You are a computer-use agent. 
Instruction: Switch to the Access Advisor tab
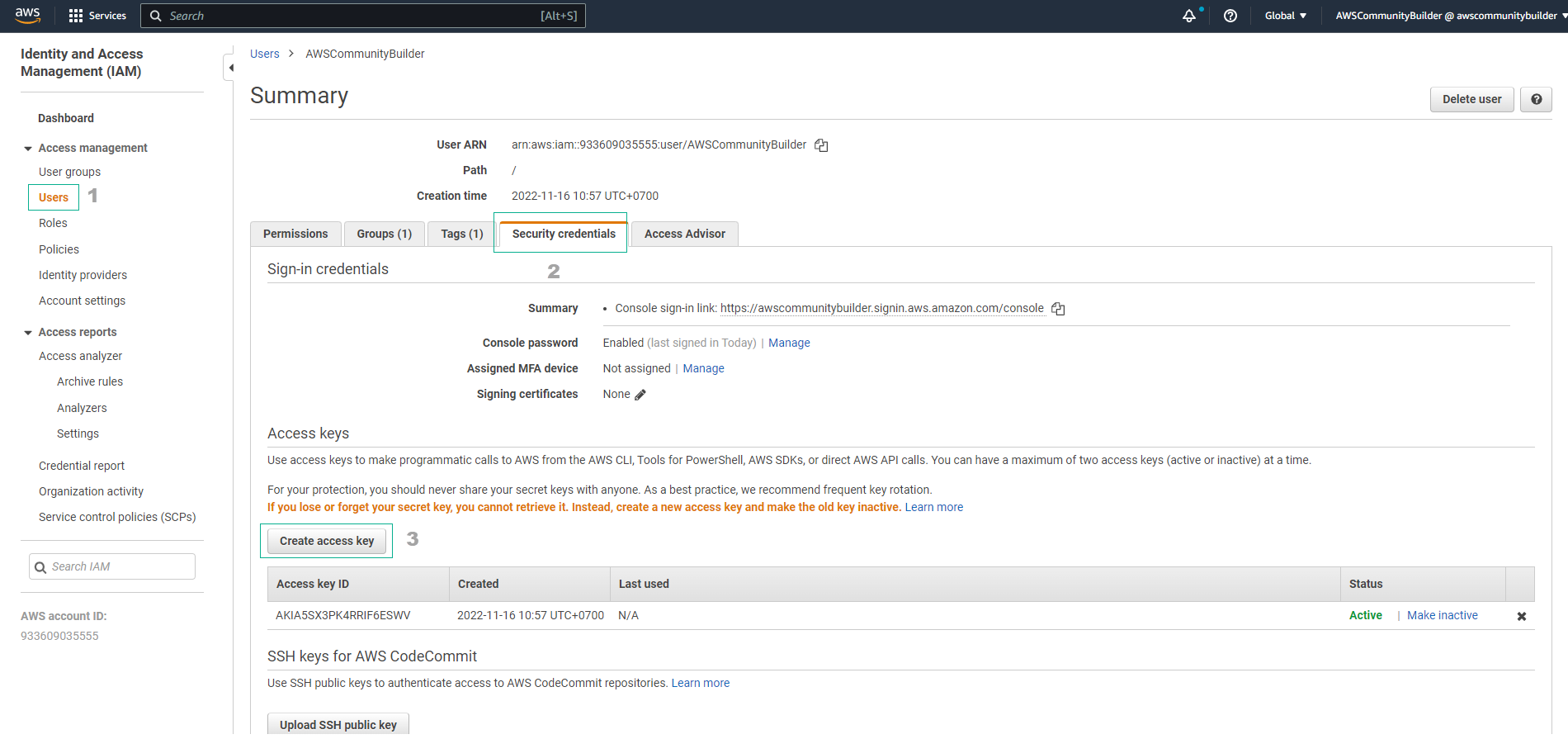[x=685, y=234]
